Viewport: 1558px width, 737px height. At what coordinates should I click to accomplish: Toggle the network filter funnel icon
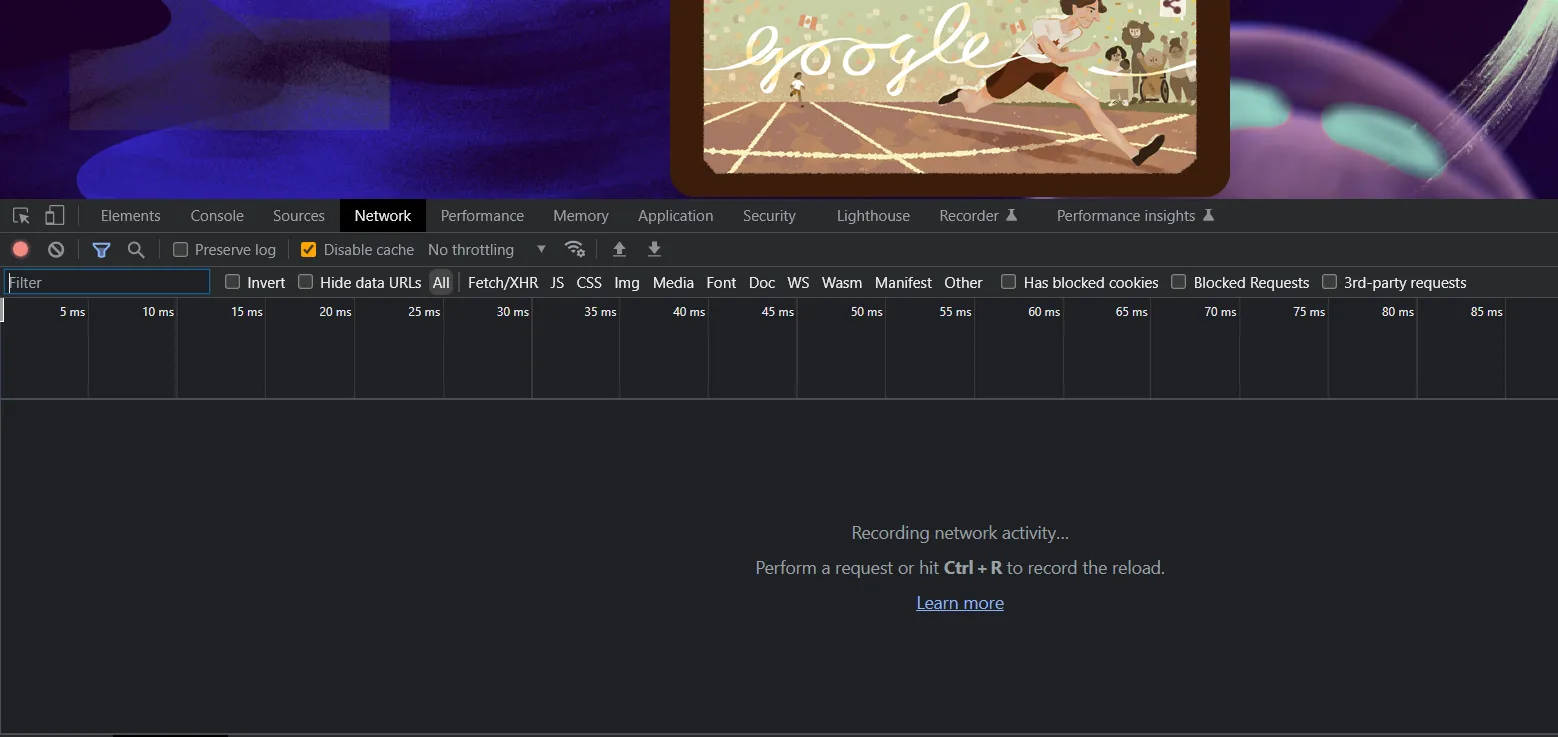[x=101, y=250]
